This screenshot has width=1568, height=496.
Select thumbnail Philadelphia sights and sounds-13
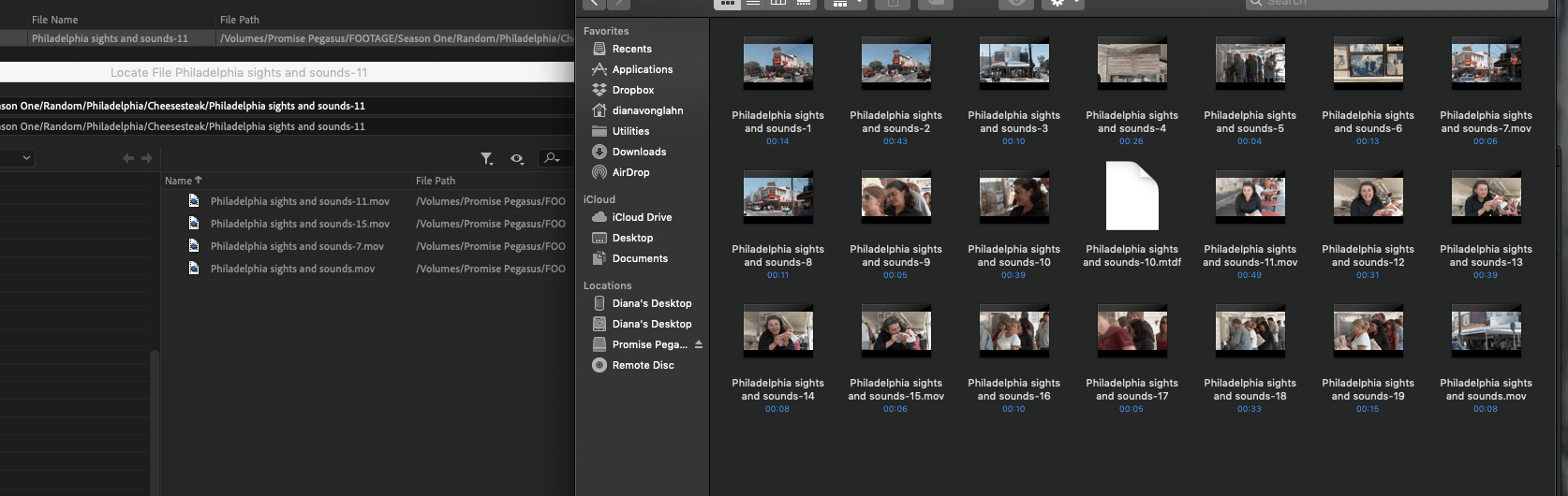(1487, 197)
